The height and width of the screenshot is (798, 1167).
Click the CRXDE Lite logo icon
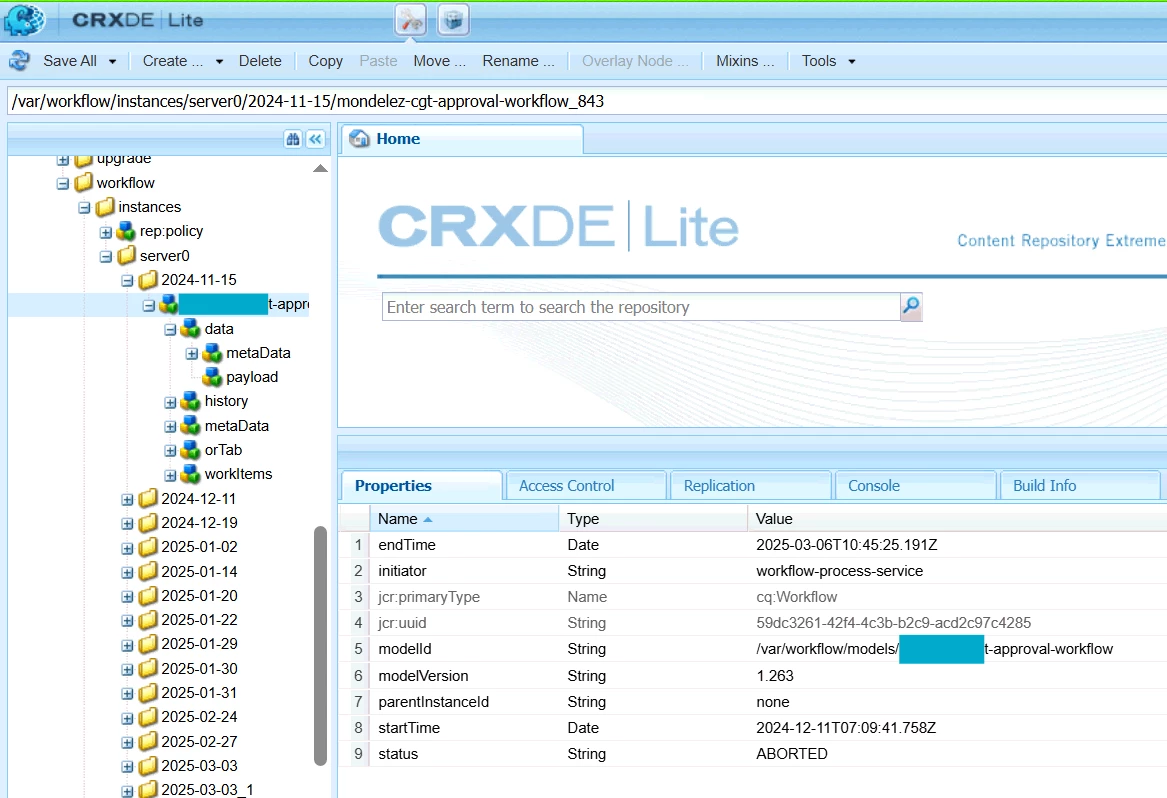(x=24, y=20)
